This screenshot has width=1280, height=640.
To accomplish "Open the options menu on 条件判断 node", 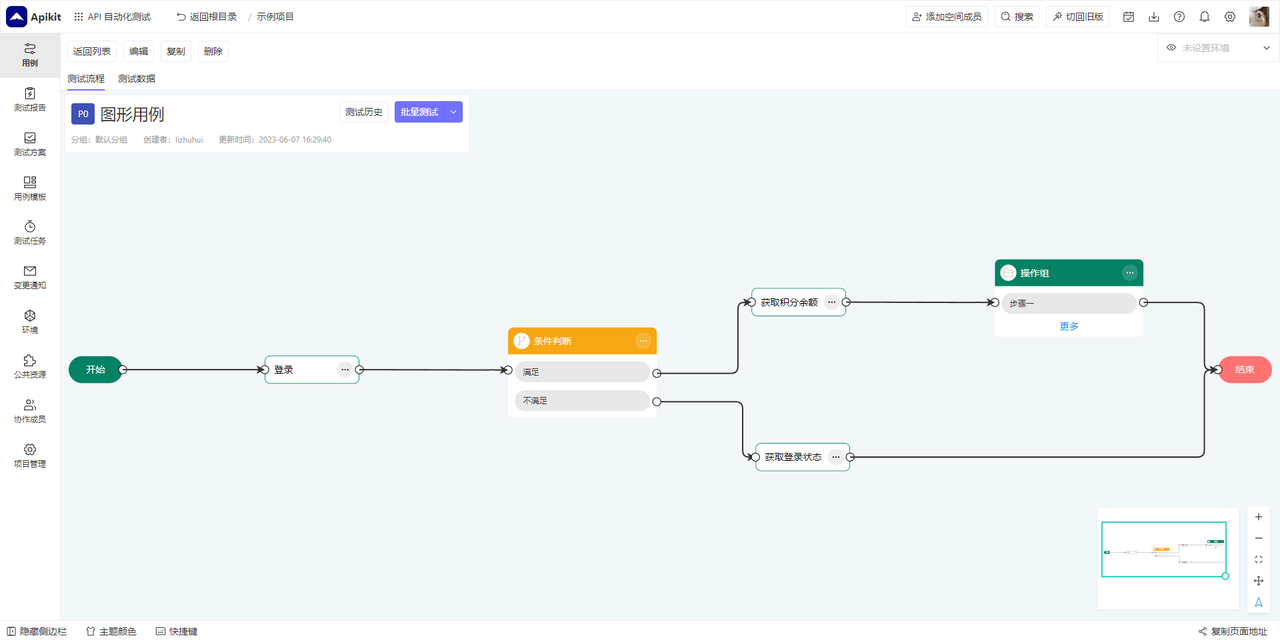I will (643, 341).
